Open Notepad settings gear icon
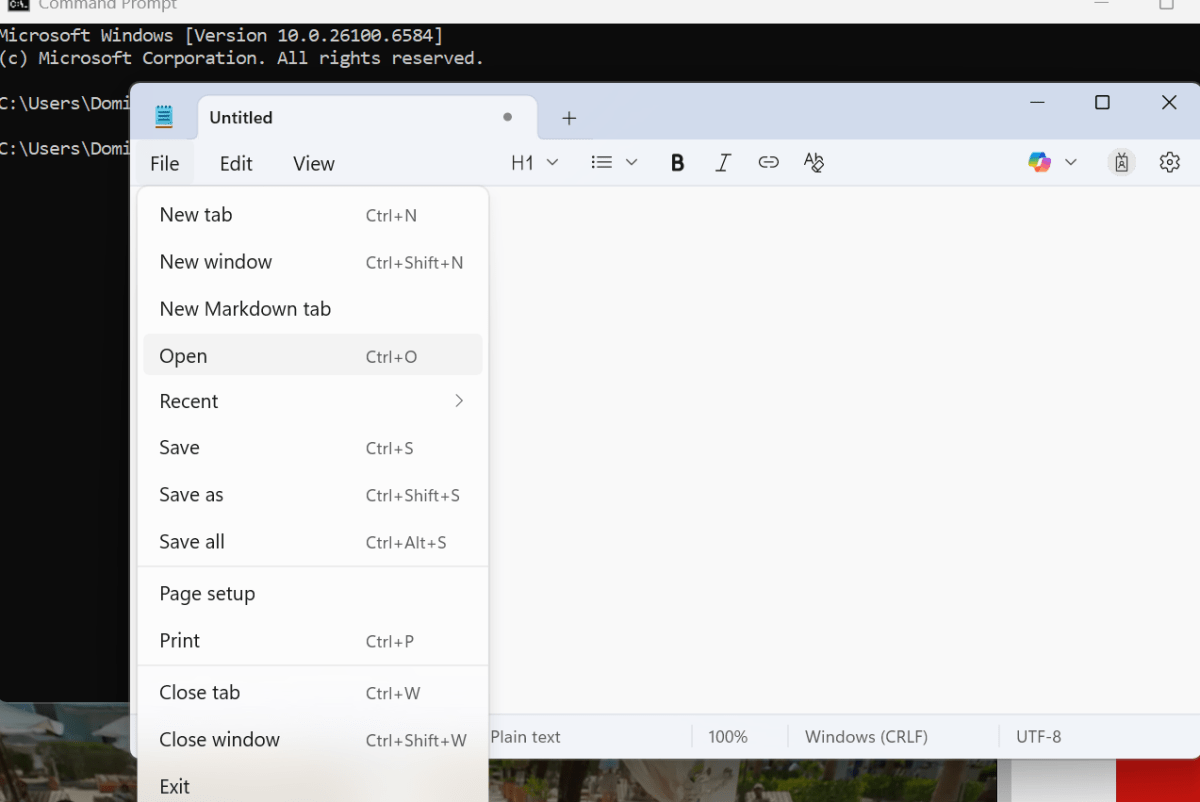The width and height of the screenshot is (1200, 802). coord(1169,162)
